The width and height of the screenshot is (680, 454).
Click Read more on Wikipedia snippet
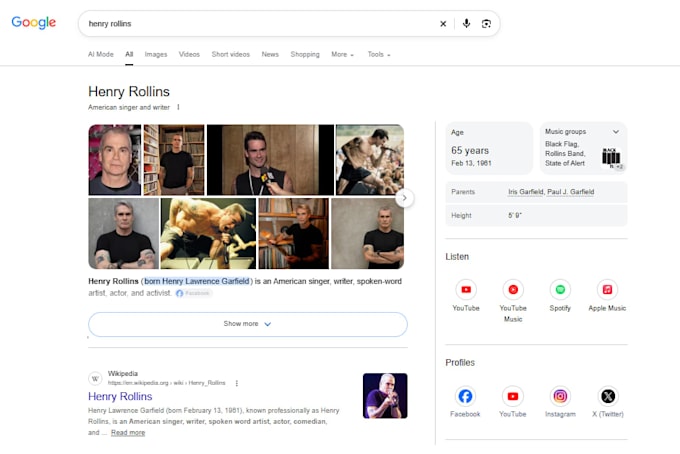tap(128, 433)
